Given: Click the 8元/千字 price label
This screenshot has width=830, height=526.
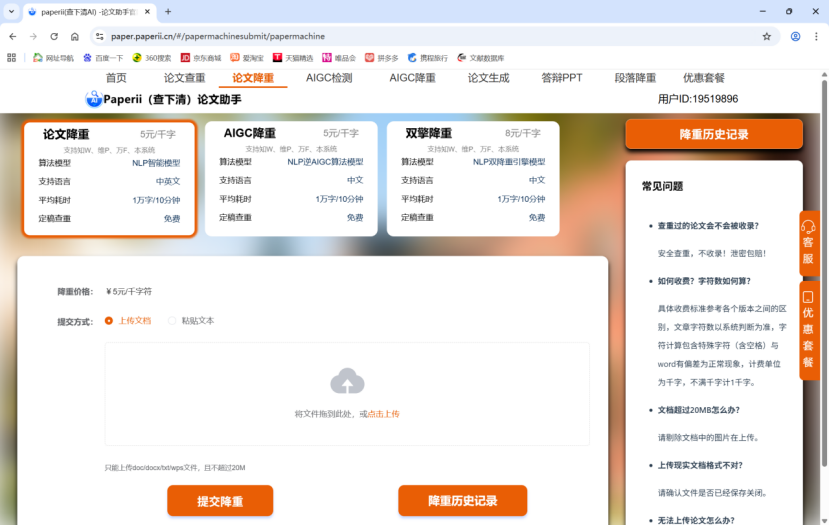Looking at the screenshot, I should (522, 133).
